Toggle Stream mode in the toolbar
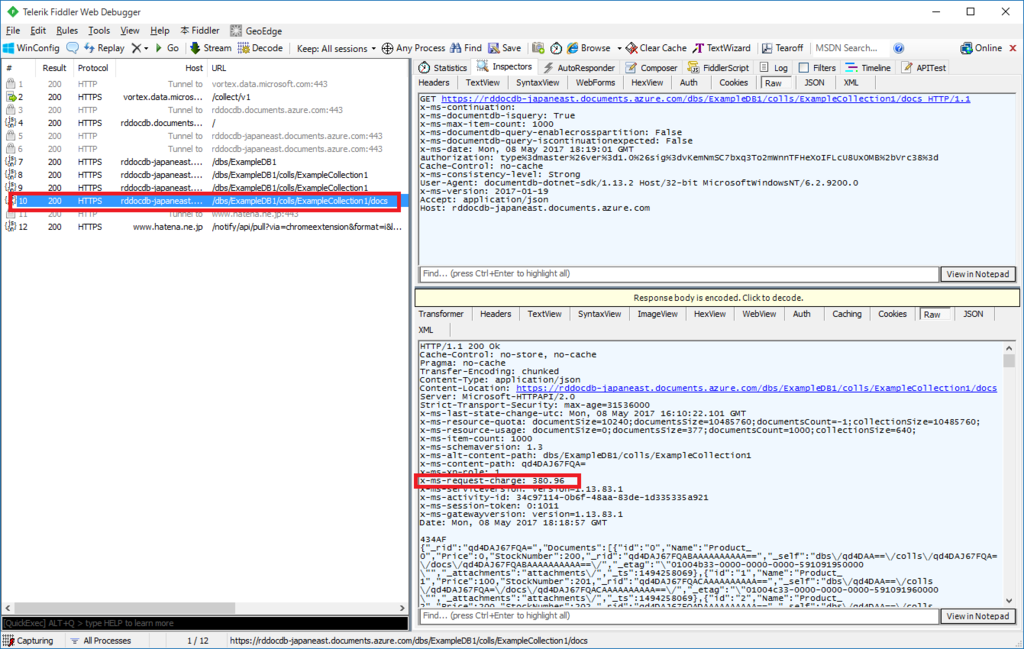This screenshot has height=649, width=1024. tap(210, 48)
